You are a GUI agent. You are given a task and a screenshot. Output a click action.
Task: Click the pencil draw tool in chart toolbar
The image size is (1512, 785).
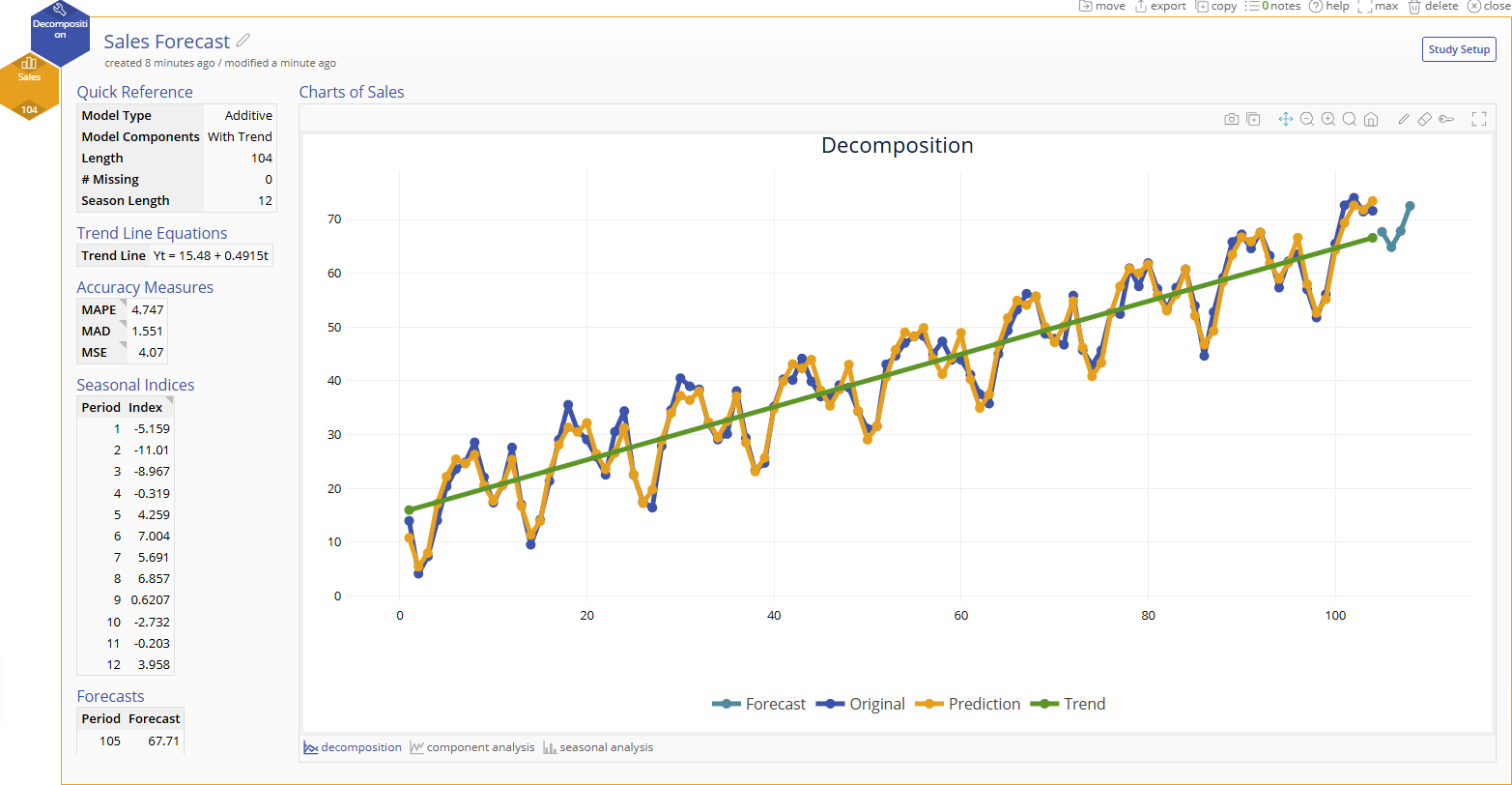1404,119
